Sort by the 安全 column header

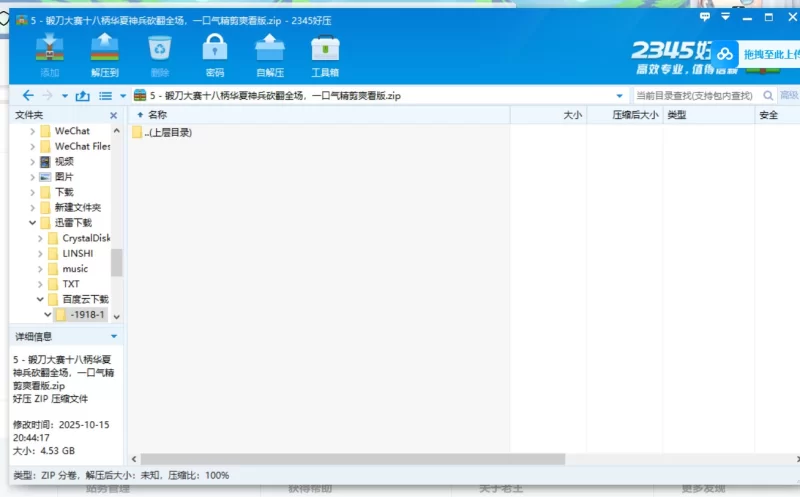tap(768, 115)
